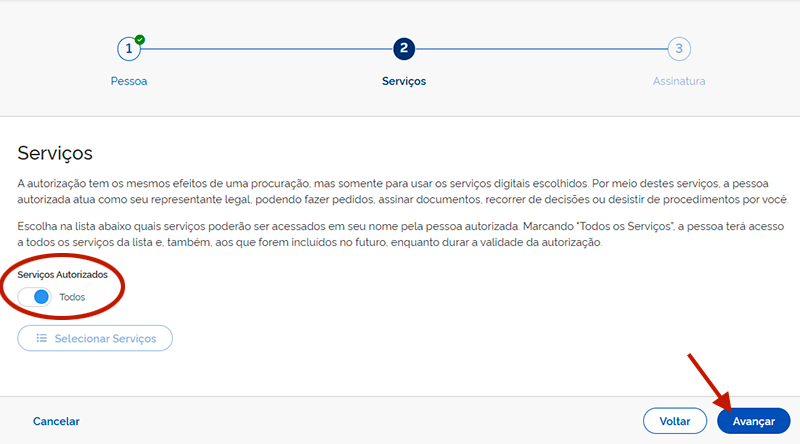Select the step 2 circle indicator

pos(404,49)
